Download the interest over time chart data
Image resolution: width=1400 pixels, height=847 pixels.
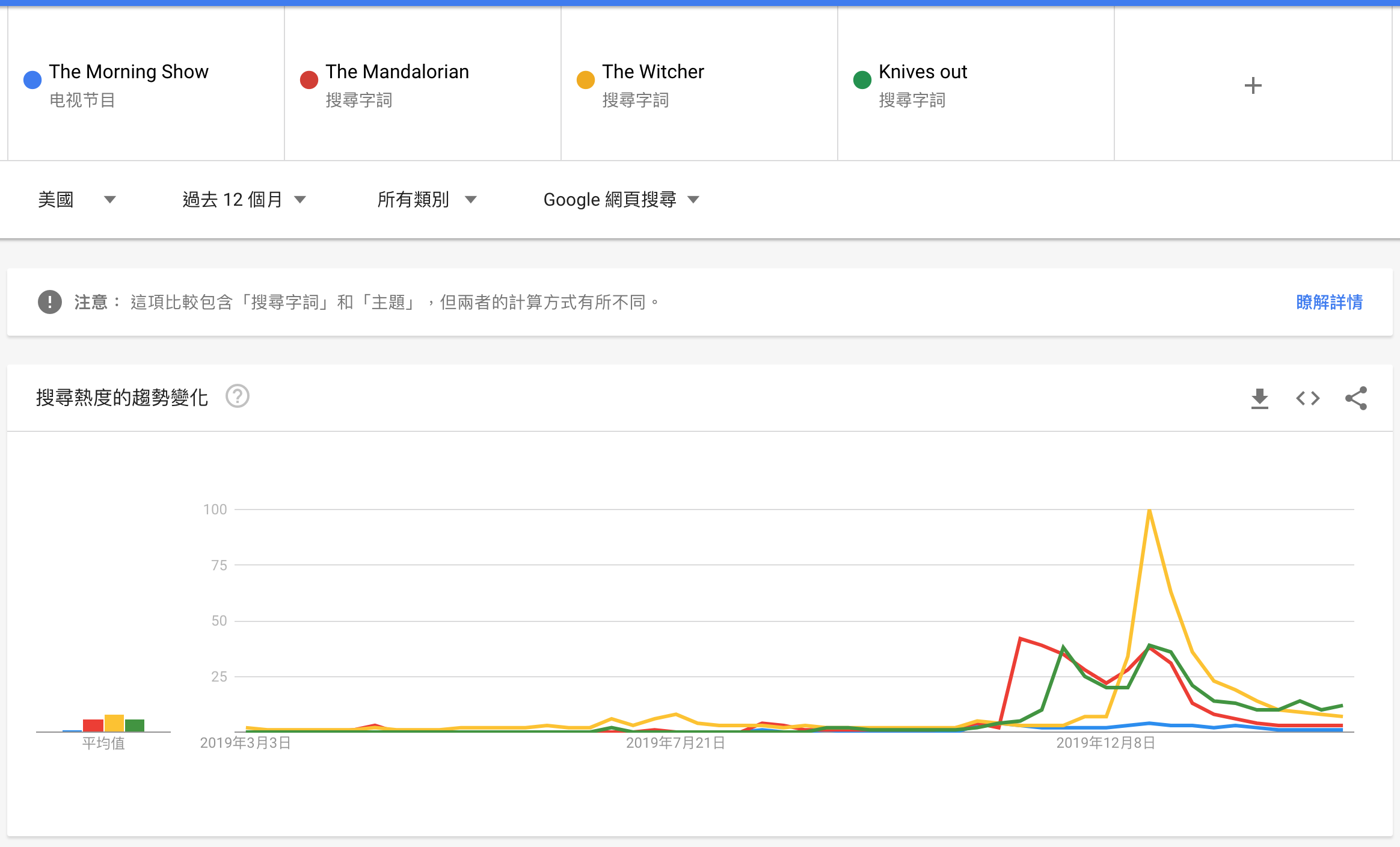[1259, 398]
